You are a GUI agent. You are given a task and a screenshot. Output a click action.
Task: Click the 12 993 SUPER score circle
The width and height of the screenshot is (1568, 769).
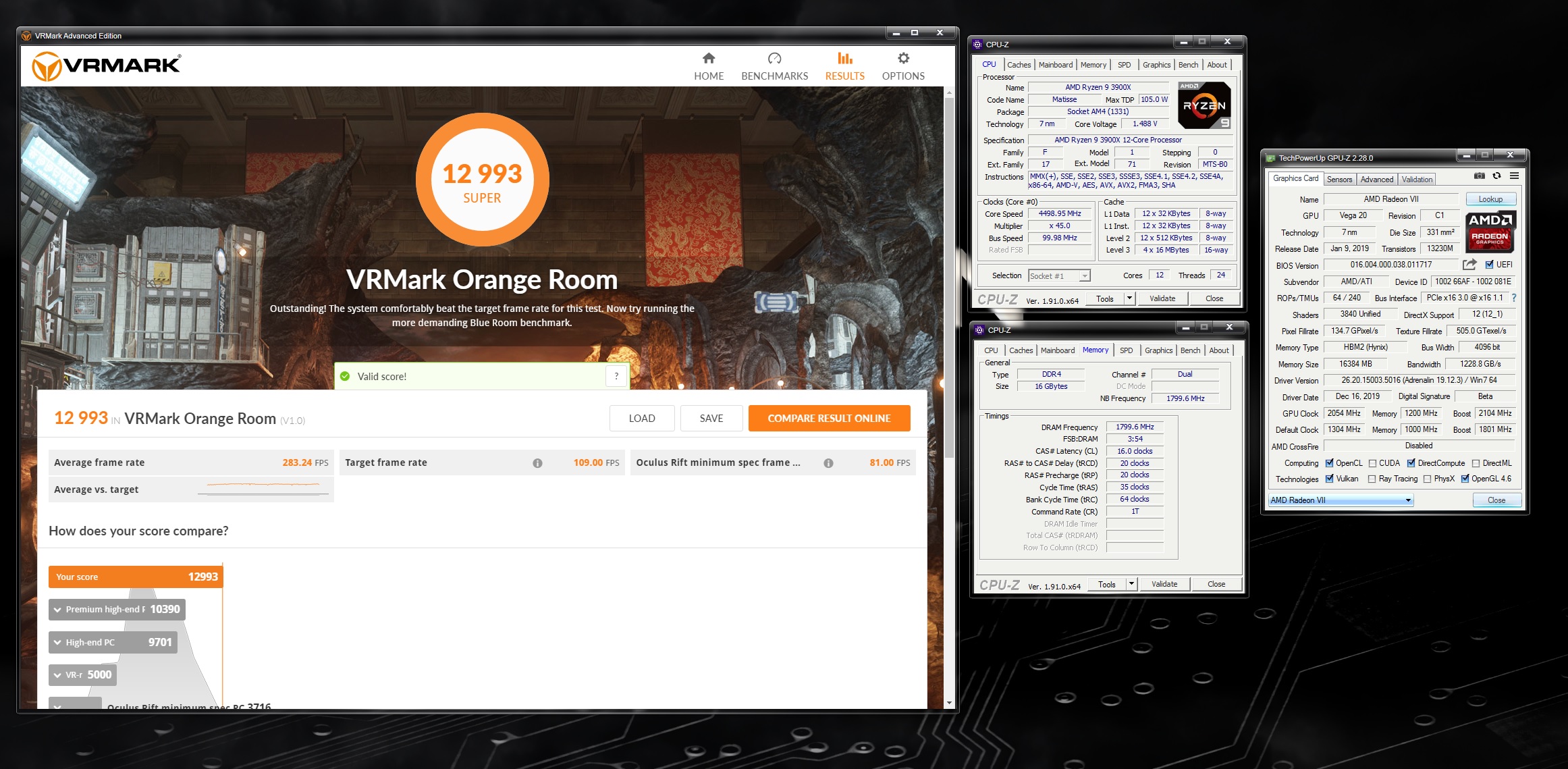(482, 180)
